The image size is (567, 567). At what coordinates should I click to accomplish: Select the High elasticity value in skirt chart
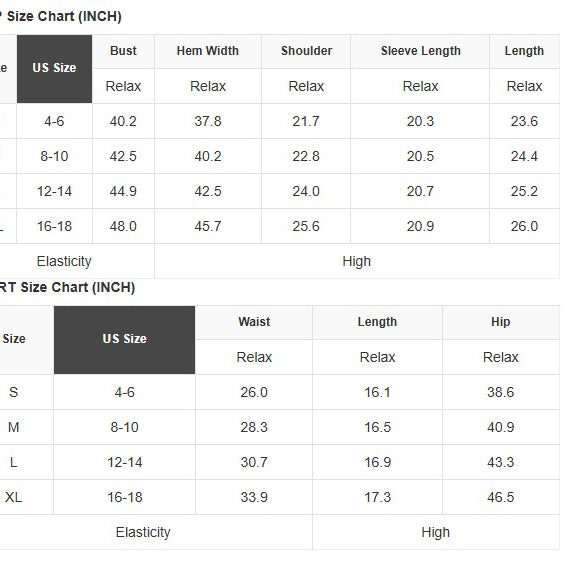[x=436, y=533]
